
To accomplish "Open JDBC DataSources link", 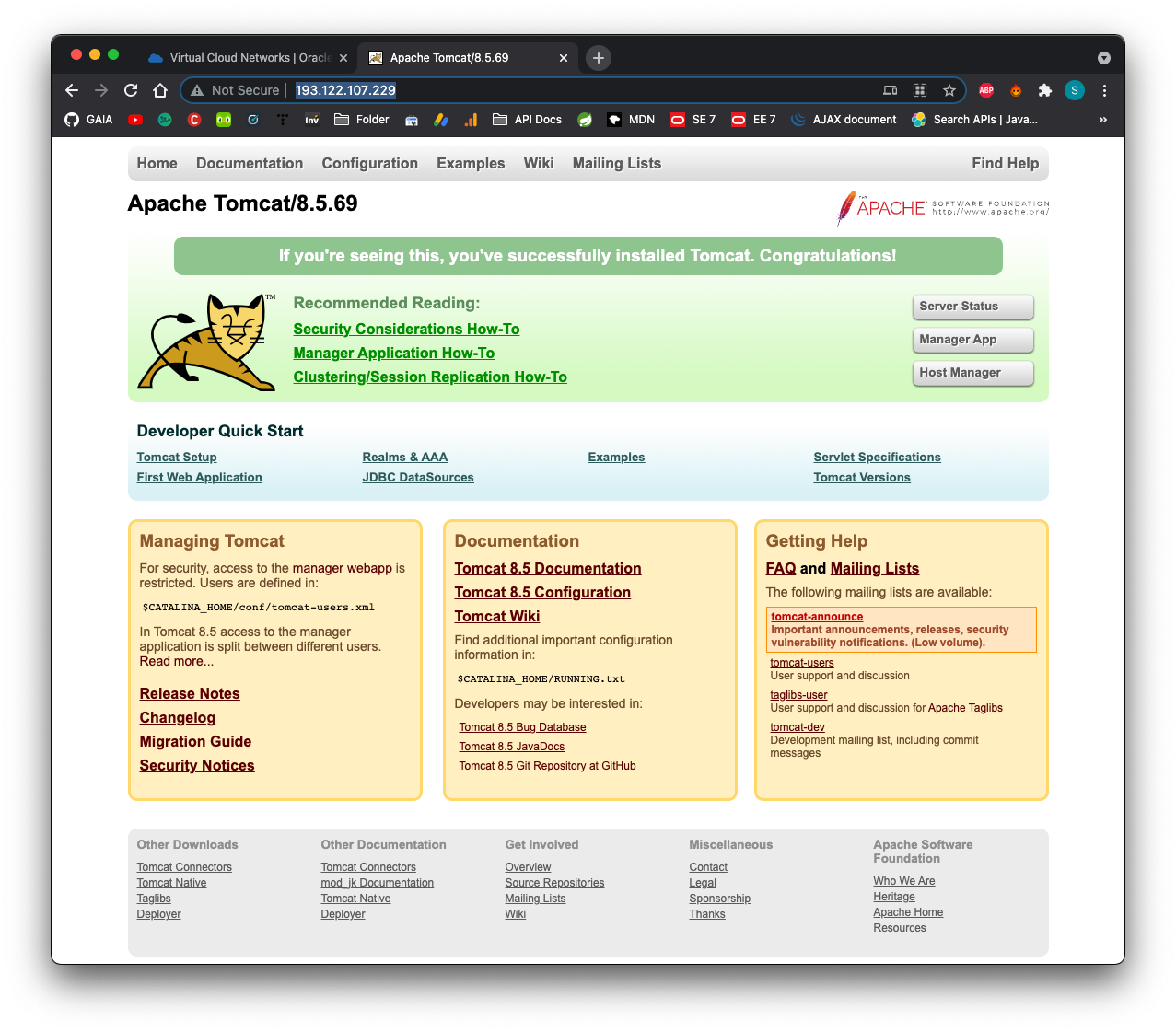I will [x=418, y=478].
